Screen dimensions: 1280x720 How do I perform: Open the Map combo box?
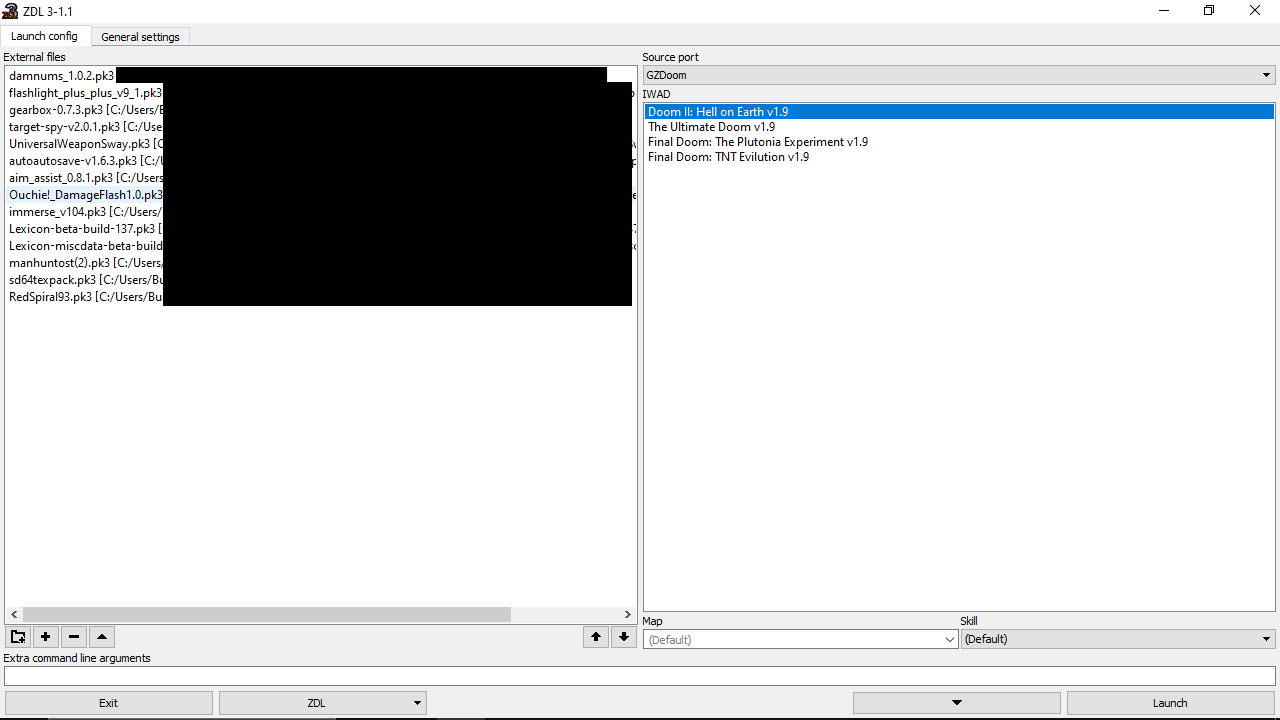801,639
